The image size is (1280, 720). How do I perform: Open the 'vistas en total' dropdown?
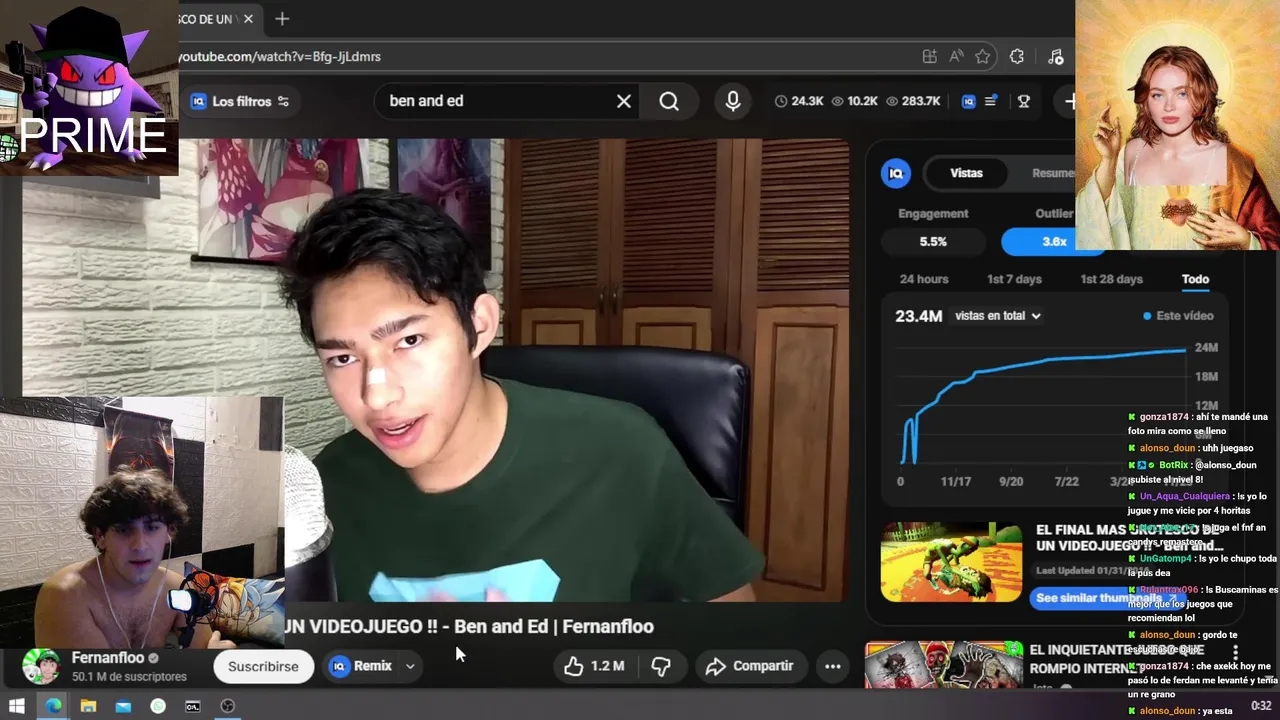pos(997,316)
